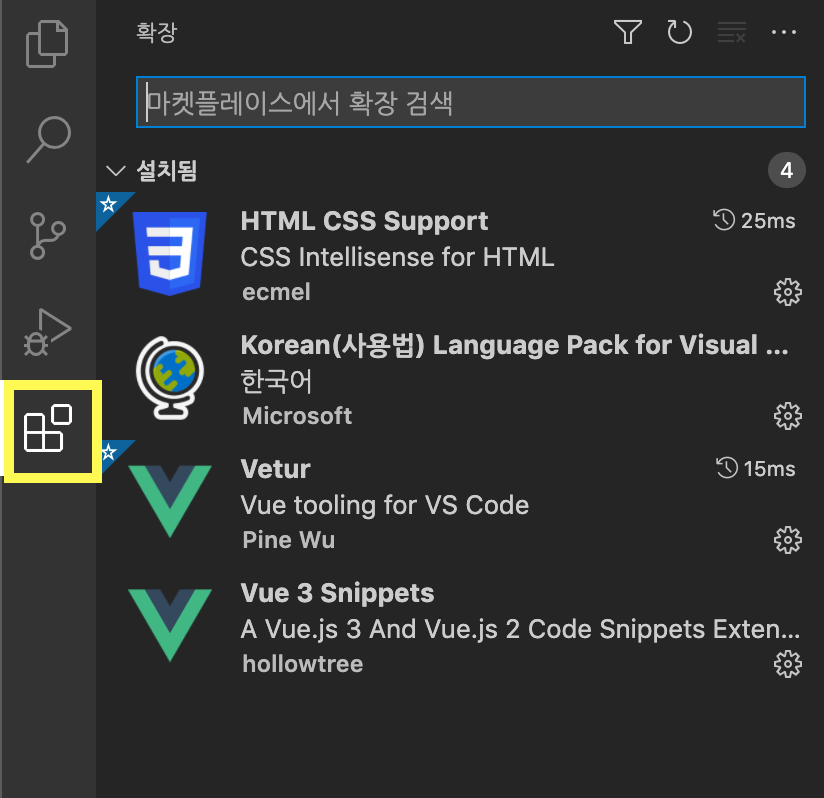Click the CSS Intellisense for HTML description

(397, 257)
